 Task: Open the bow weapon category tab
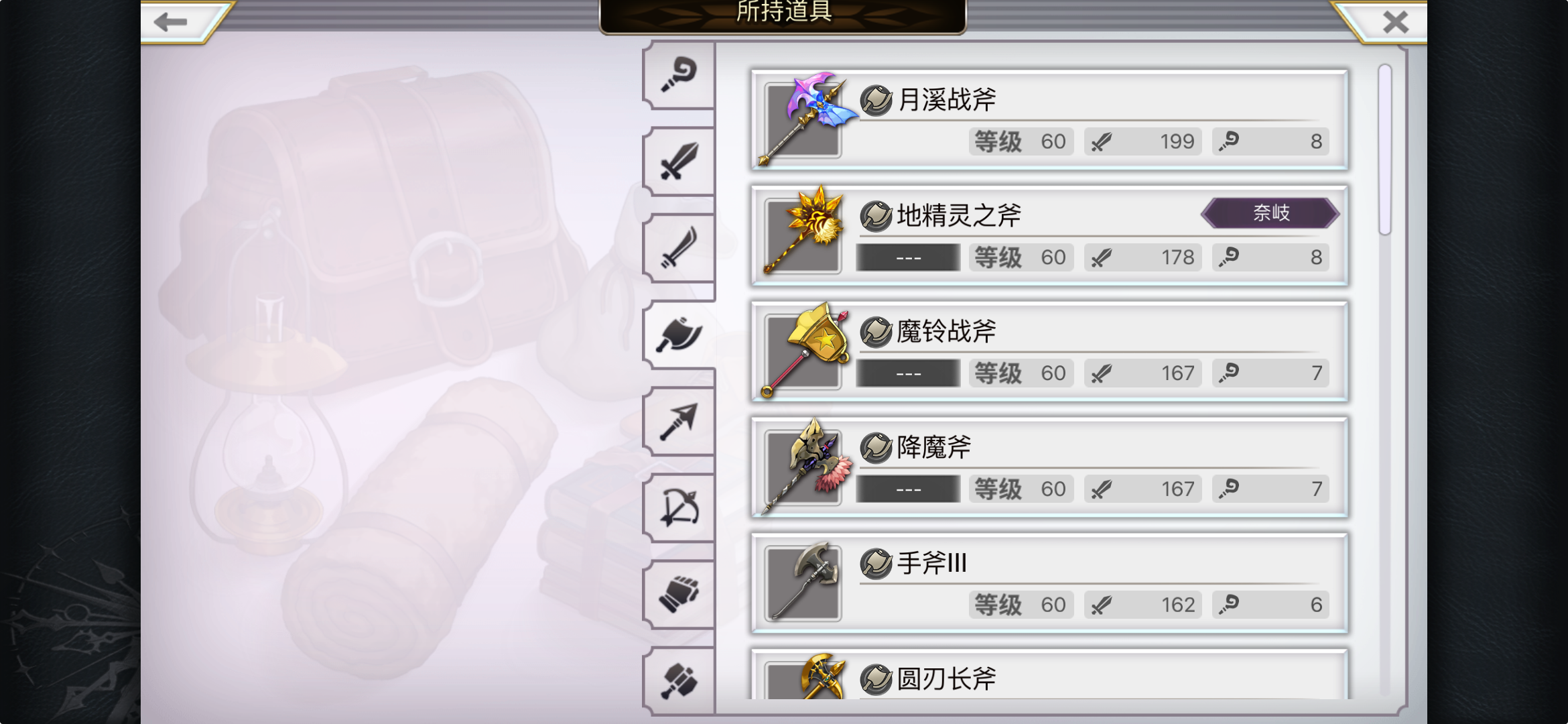[678, 508]
